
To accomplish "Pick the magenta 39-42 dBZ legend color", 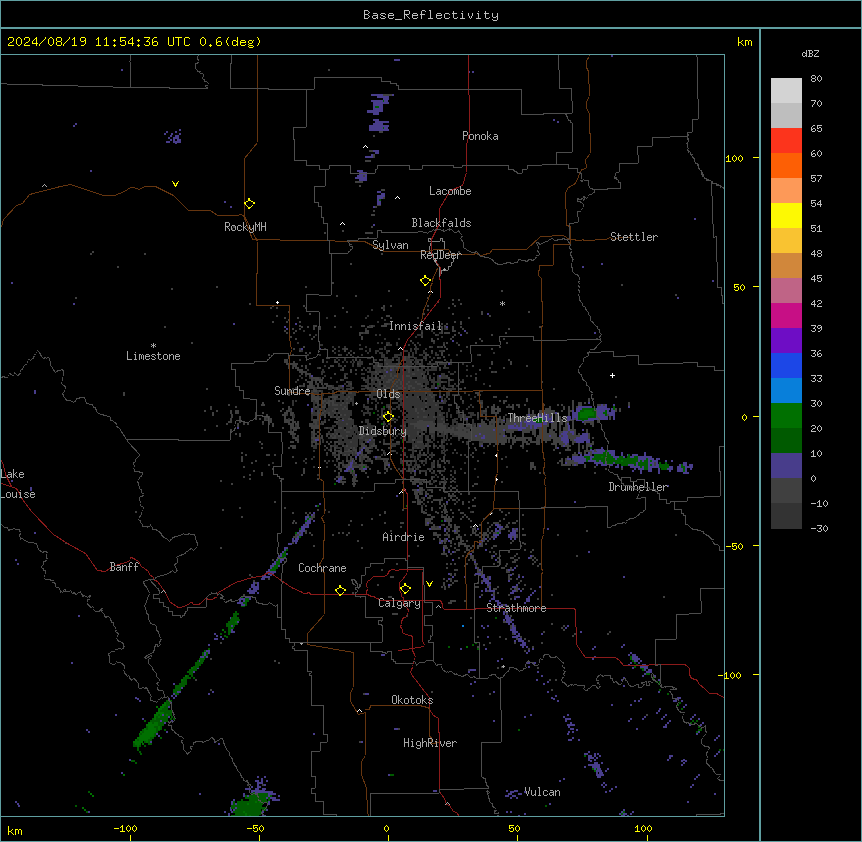I will click(x=786, y=315).
